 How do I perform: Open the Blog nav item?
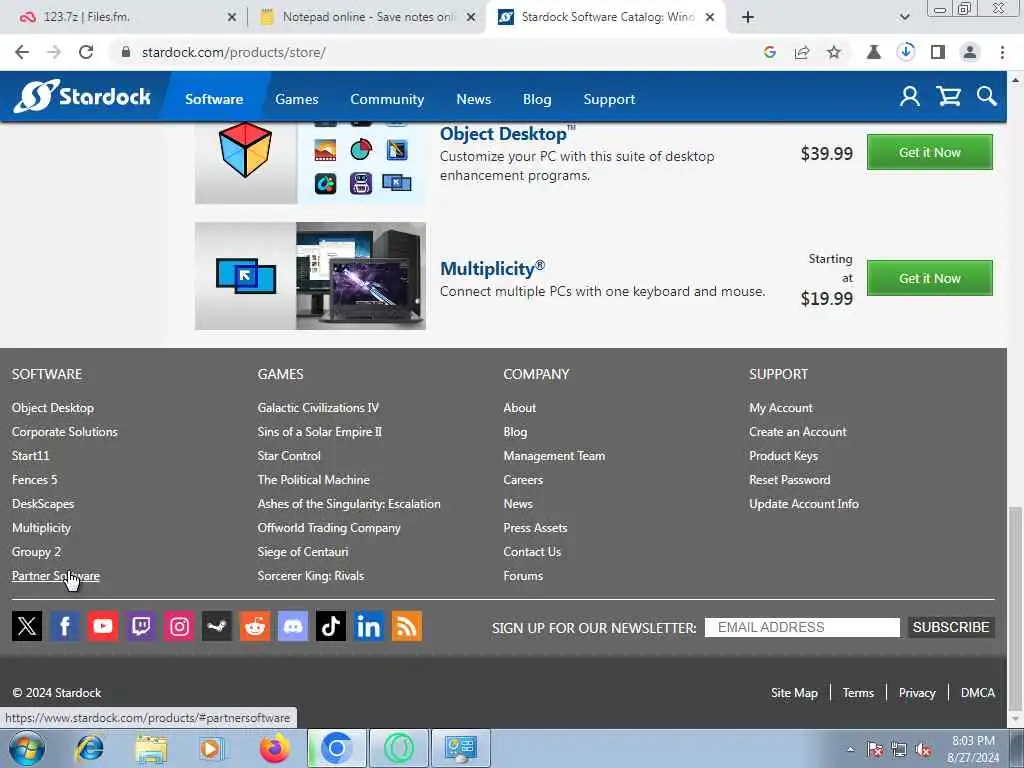click(537, 99)
